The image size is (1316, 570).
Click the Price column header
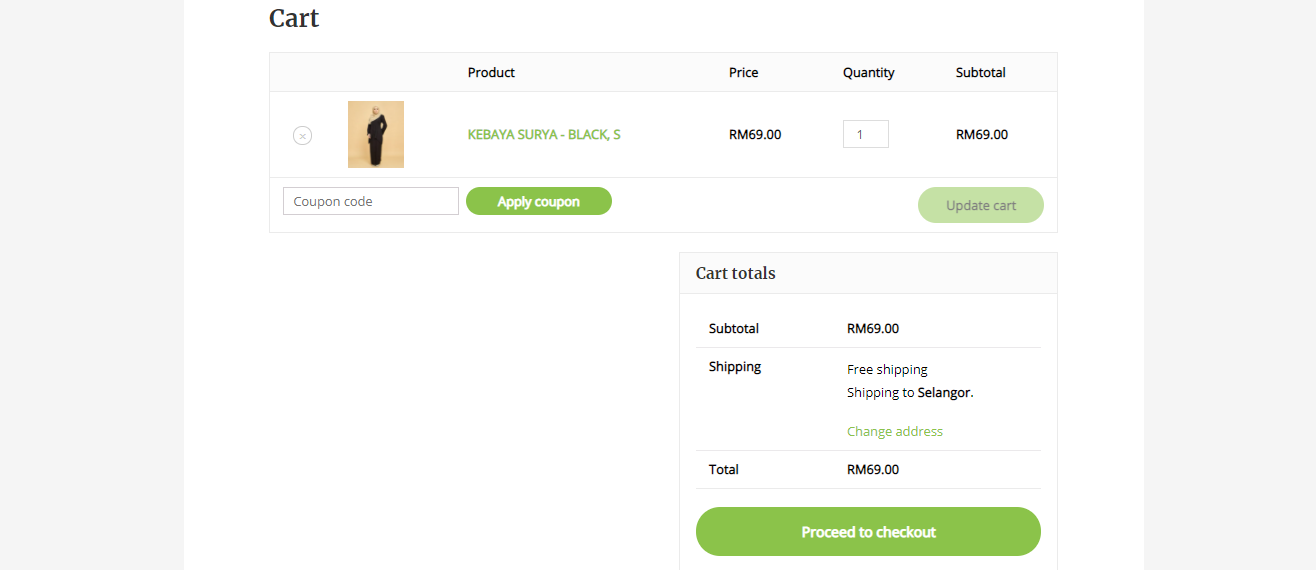(743, 72)
